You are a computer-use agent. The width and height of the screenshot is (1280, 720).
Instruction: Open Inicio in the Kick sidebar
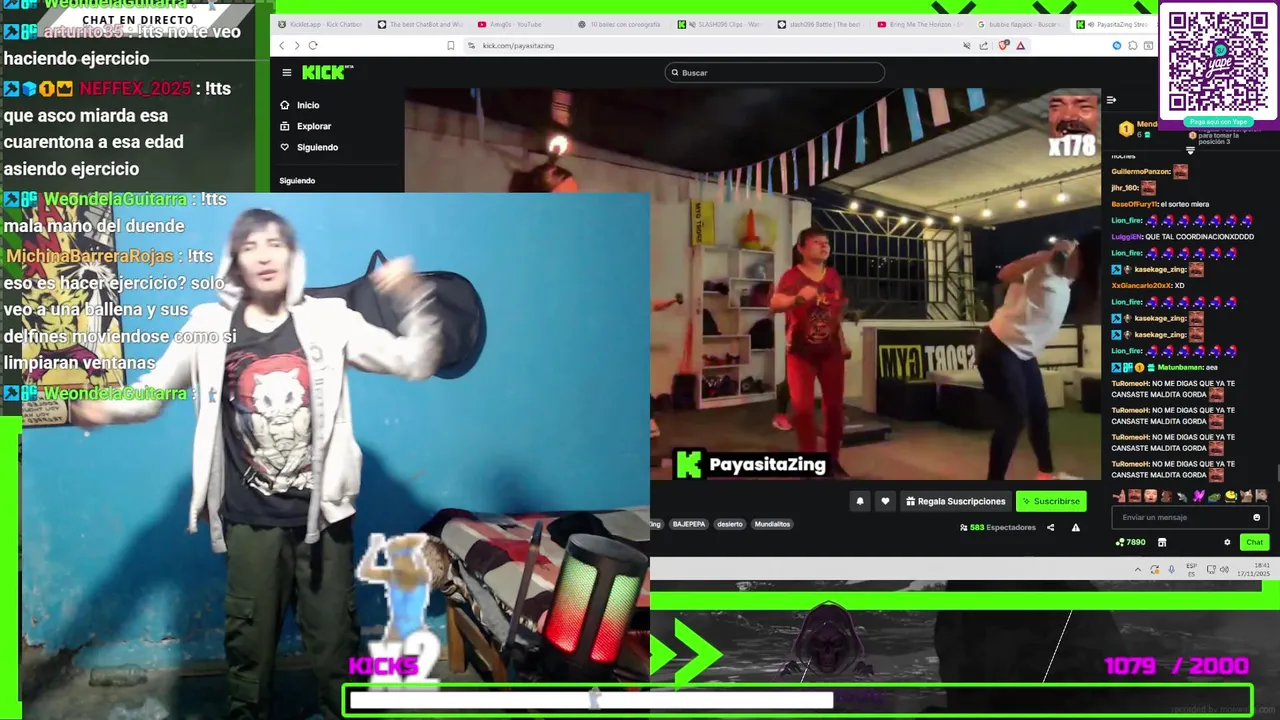click(300, 105)
